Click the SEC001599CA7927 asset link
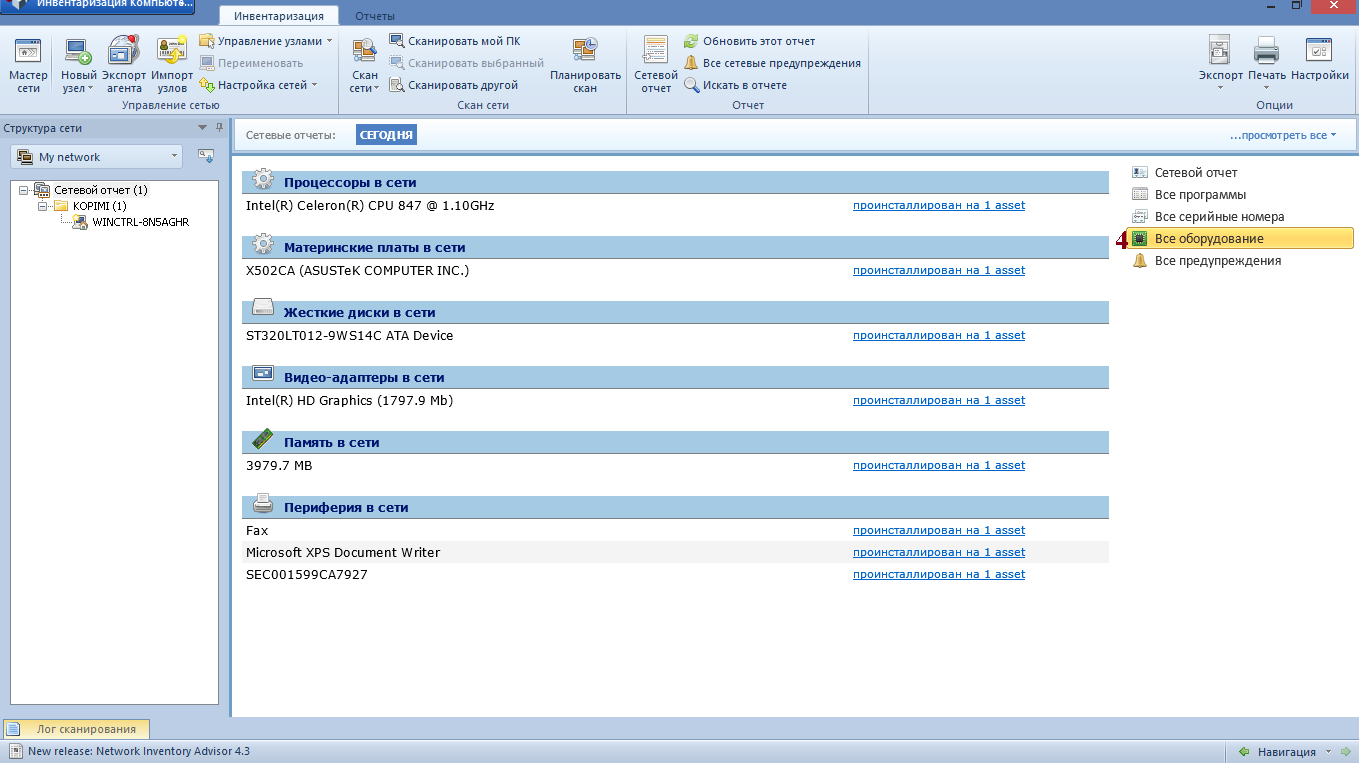The width and height of the screenshot is (1359, 763). (939, 574)
